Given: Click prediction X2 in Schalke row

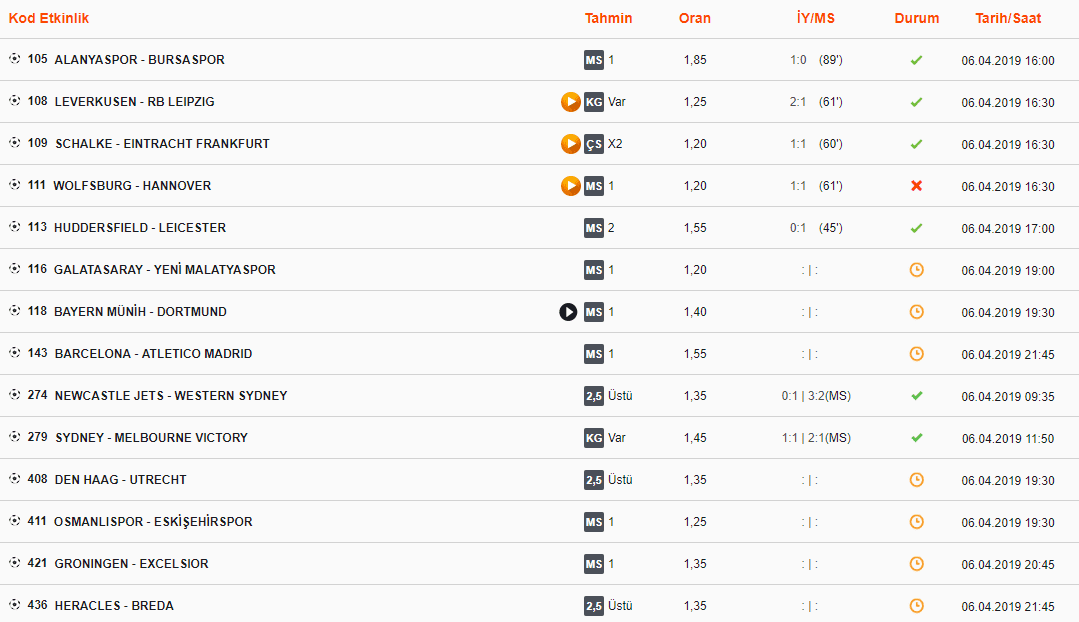Looking at the screenshot, I should coord(615,144).
